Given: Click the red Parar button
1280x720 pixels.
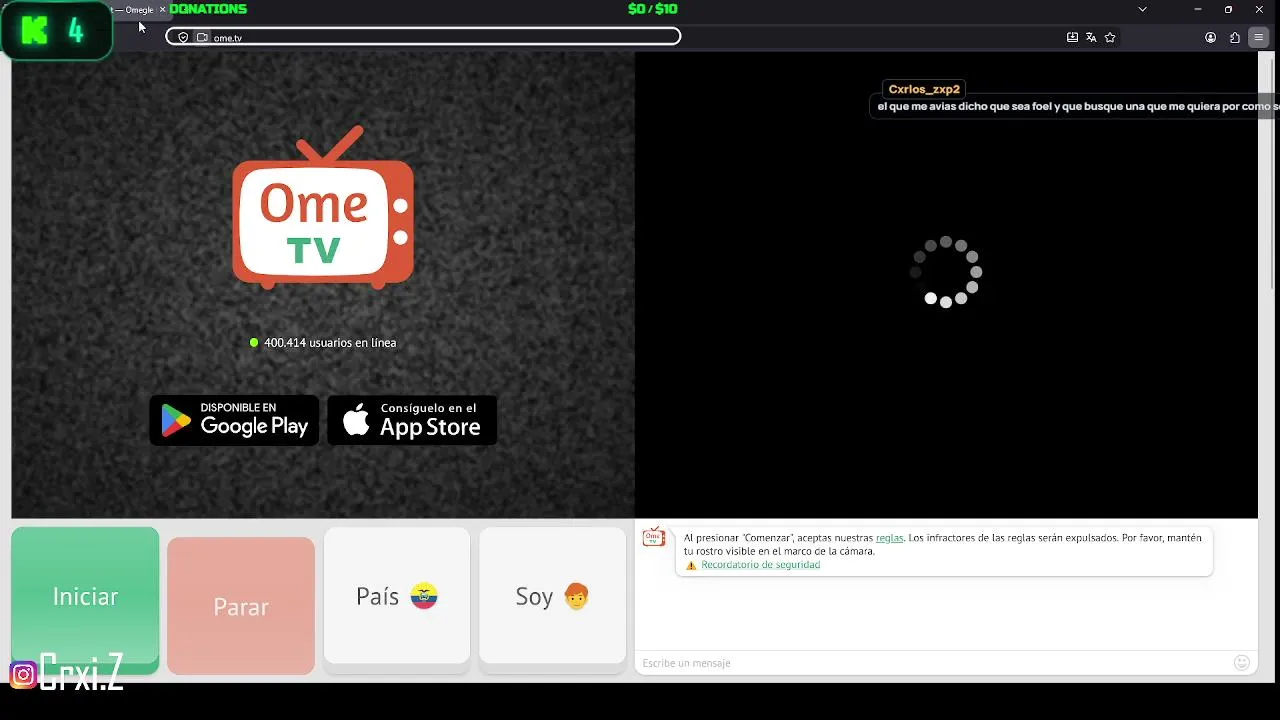Looking at the screenshot, I should pyautogui.click(x=241, y=606).
